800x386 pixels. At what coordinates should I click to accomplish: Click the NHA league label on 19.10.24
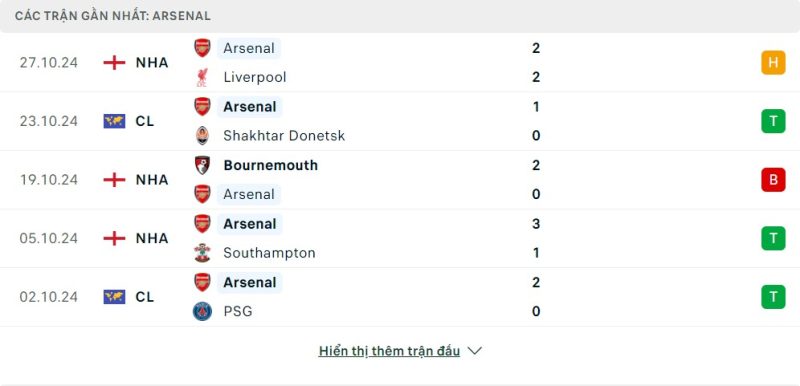point(152,180)
